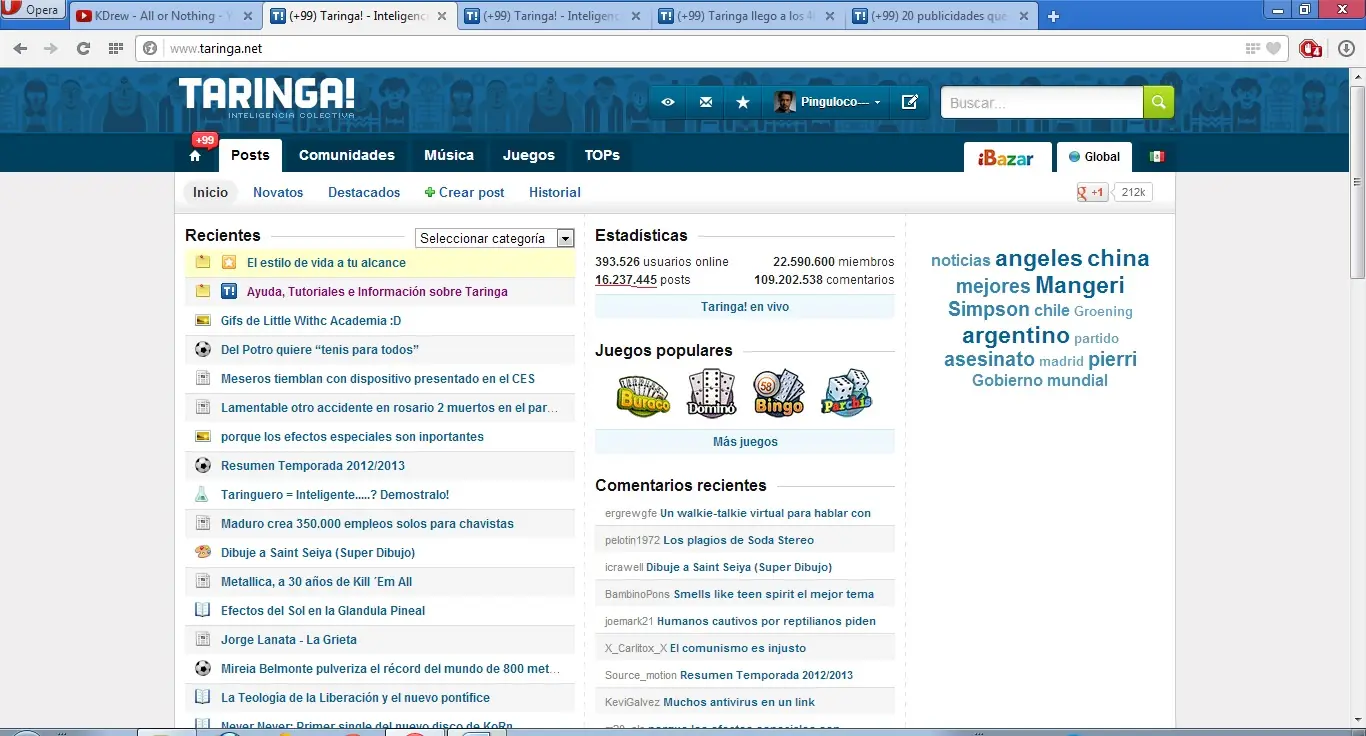Click the iBazar button
Screen dimensions: 1366x736
pyautogui.click(x=1007, y=157)
